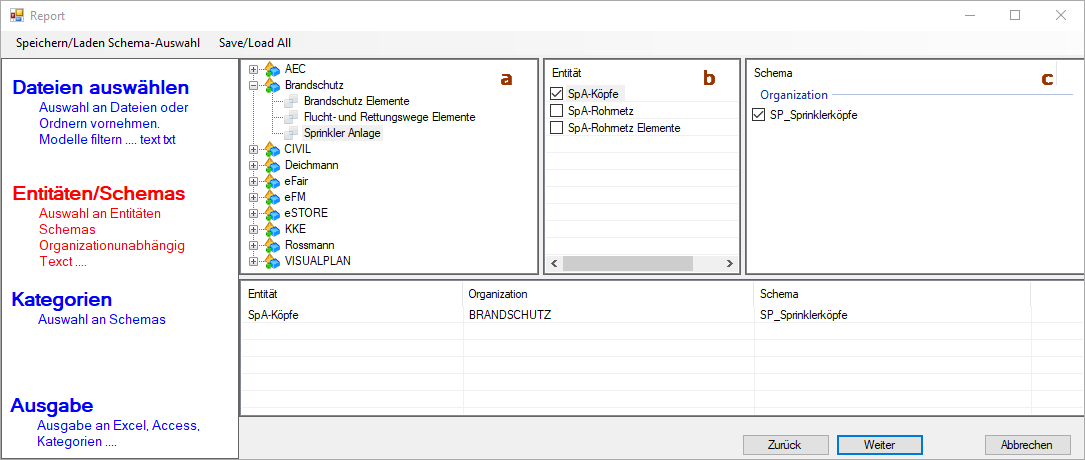The image size is (1085, 460).
Task: Click the AEC organization icon
Action: [x=272, y=69]
